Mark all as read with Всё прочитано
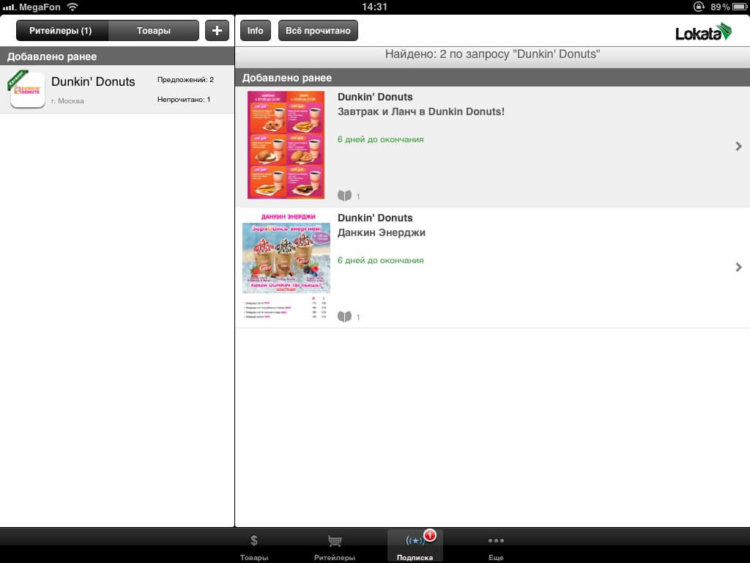The width and height of the screenshot is (750, 563). click(318, 31)
